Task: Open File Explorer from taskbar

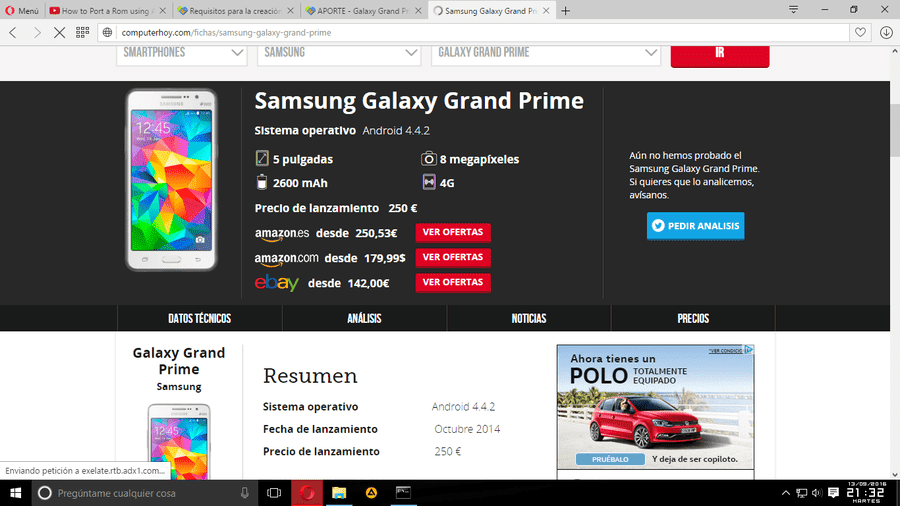Action: [x=339, y=493]
